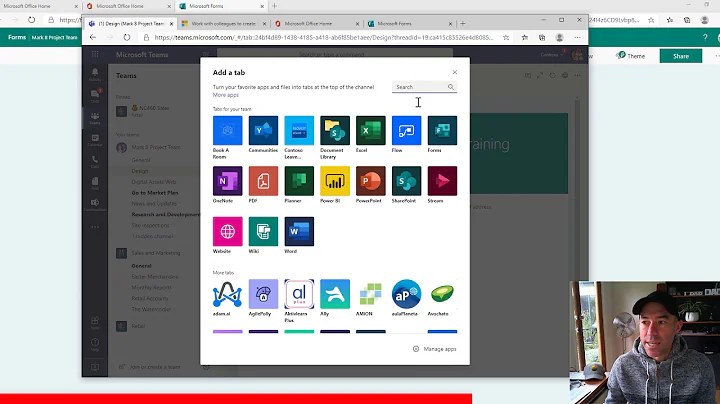720x404 pixels.
Task: Select the Ally app icon
Action: [335, 294]
